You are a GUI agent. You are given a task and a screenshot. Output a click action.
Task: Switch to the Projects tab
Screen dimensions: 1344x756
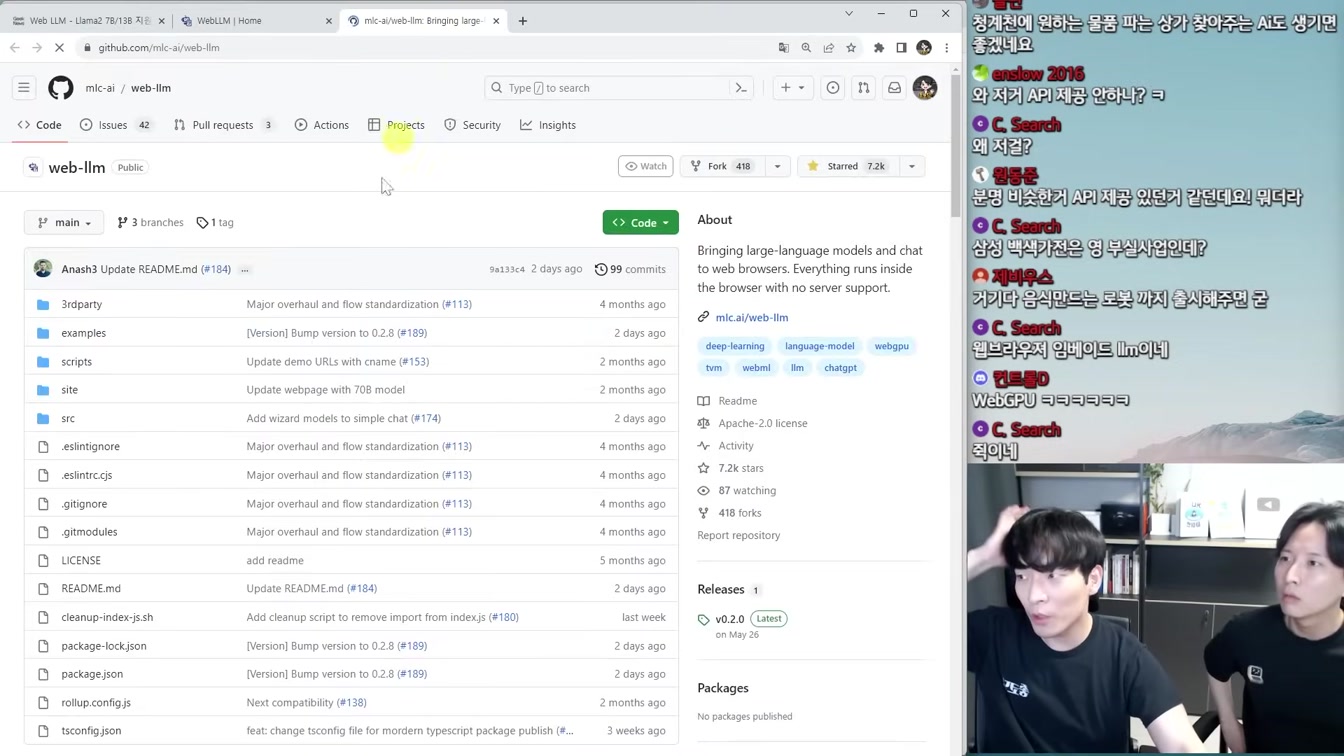pos(397,125)
